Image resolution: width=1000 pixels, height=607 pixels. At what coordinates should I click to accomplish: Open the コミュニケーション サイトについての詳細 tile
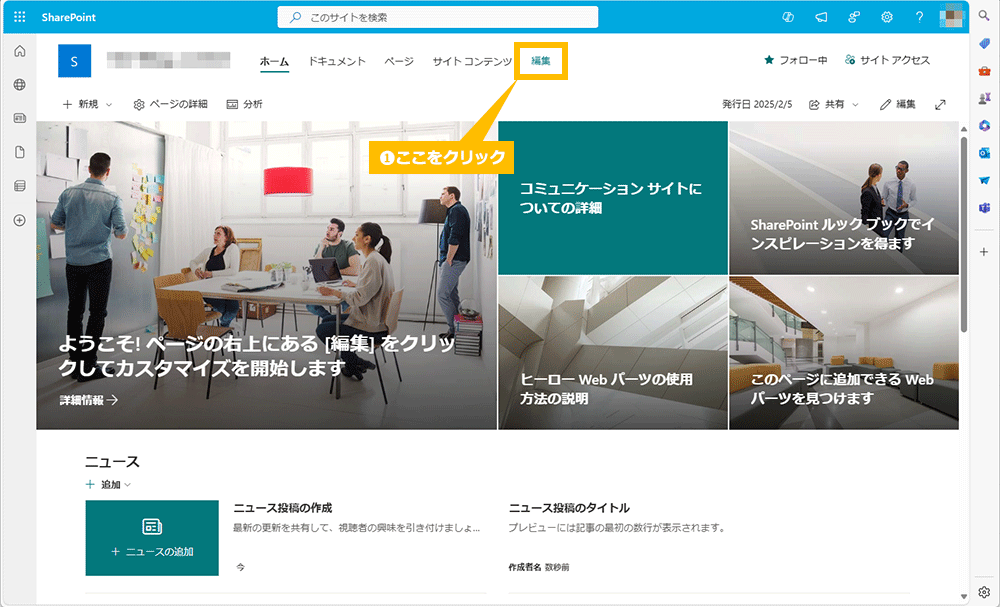613,198
